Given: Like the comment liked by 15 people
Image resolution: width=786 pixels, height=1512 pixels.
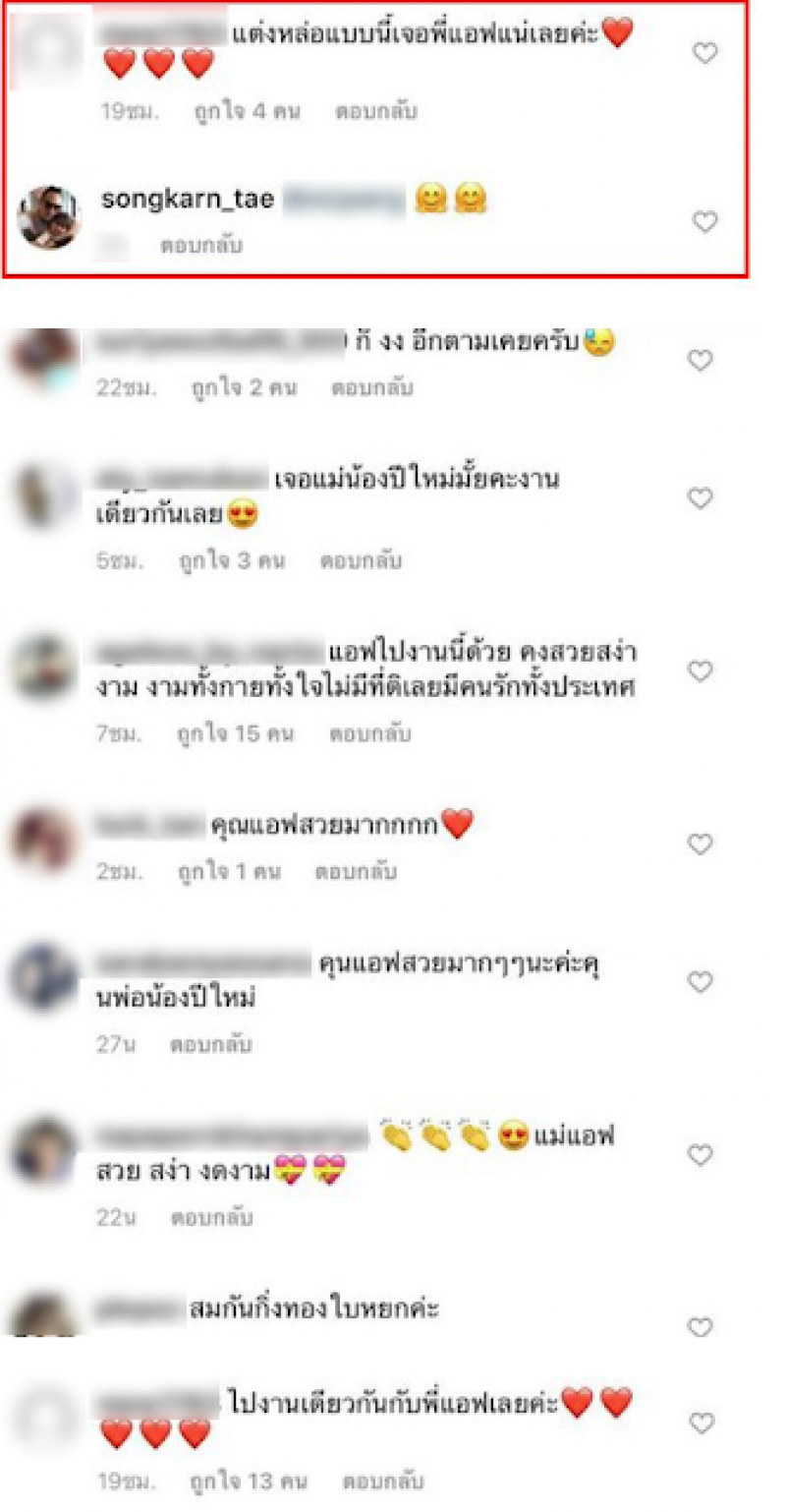Looking at the screenshot, I should click(x=700, y=671).
